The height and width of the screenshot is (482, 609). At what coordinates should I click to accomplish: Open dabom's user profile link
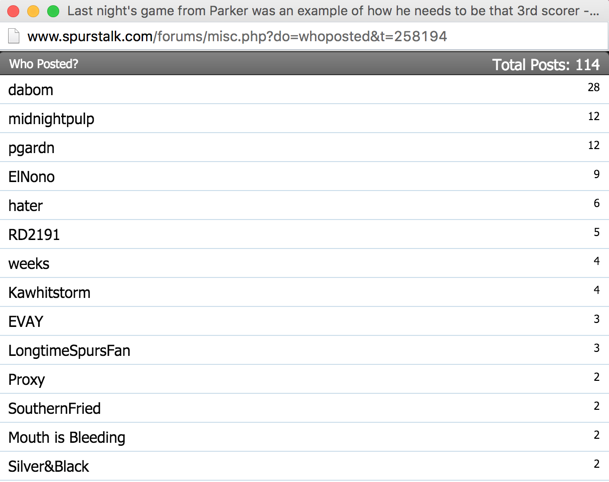coord(31,90)
